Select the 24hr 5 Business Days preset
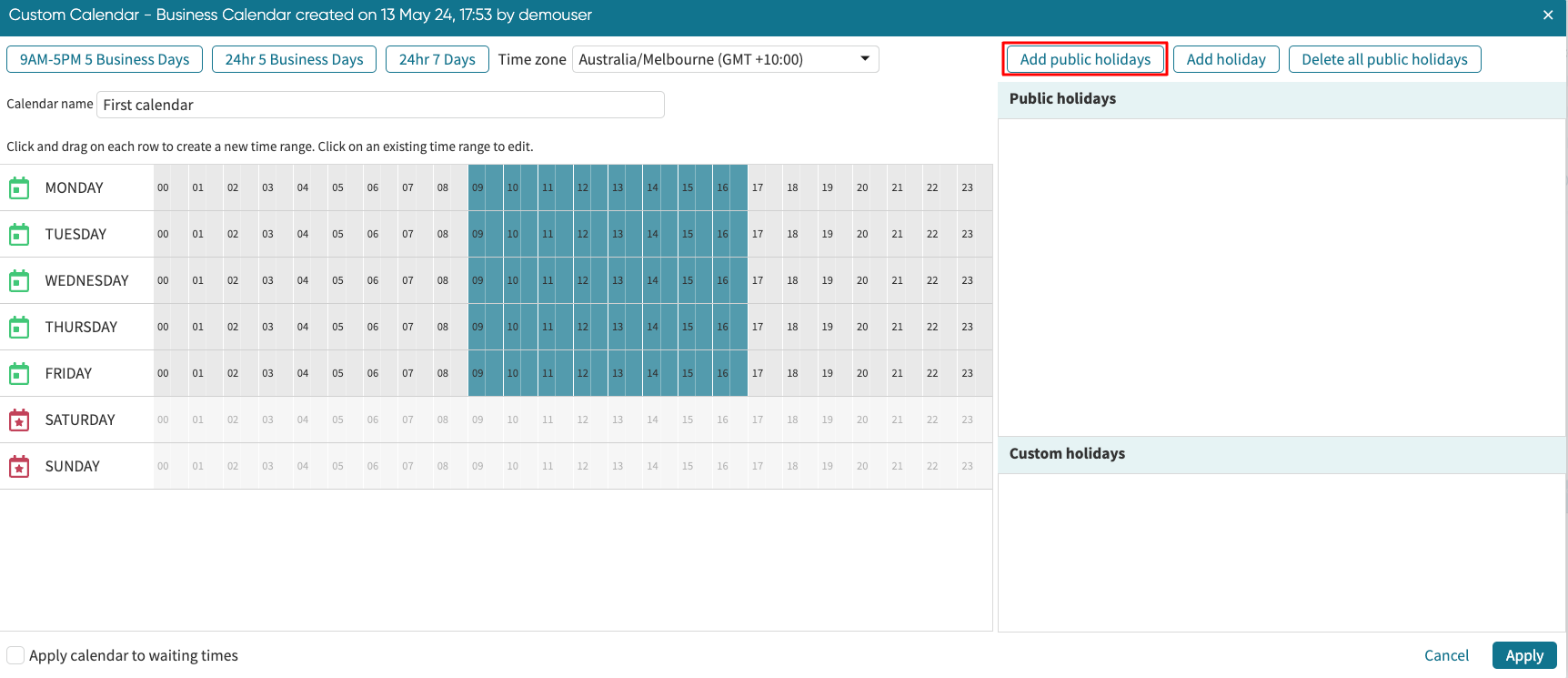1568x678 pixels. [294, 59]
